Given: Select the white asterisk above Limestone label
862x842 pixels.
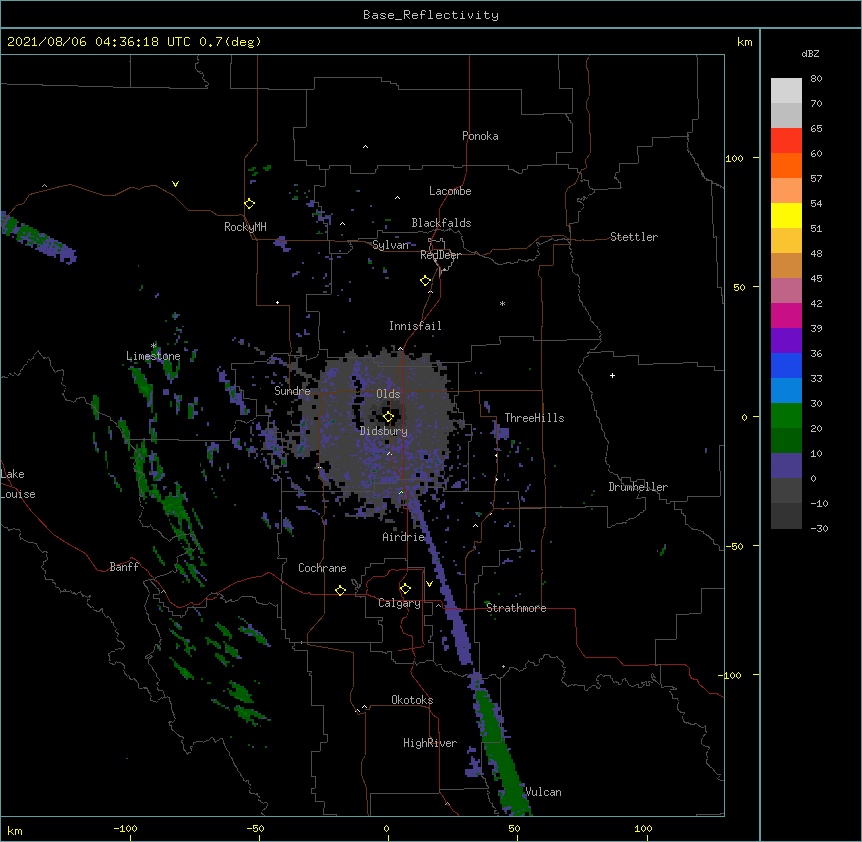Looking at the screenshot, I should click(x=154, y=345).
